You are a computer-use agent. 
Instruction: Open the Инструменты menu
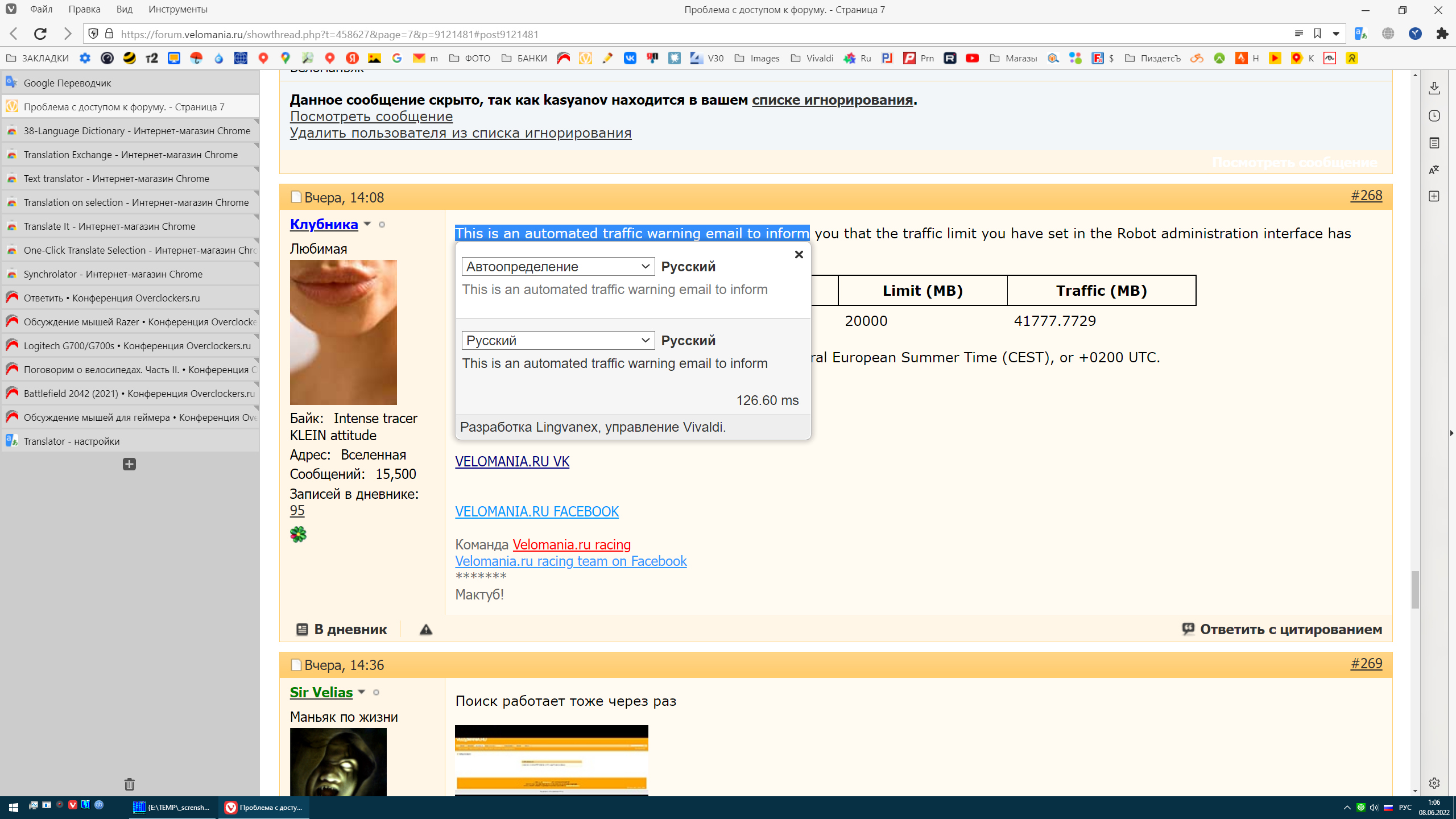(177, 9)
